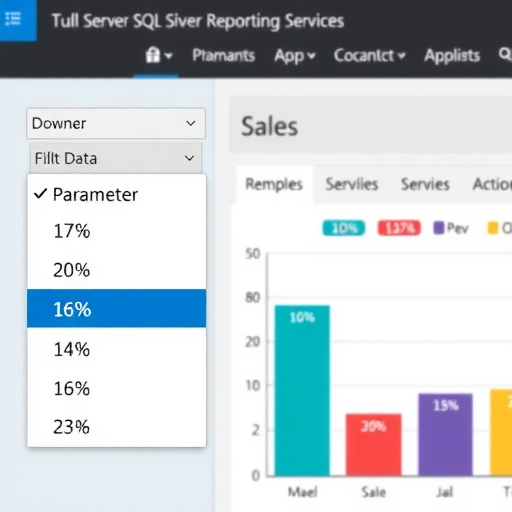This screenshot has width=512, height=512.
Task: Click the search magnifier icon
Action: (x=505, y=54)
